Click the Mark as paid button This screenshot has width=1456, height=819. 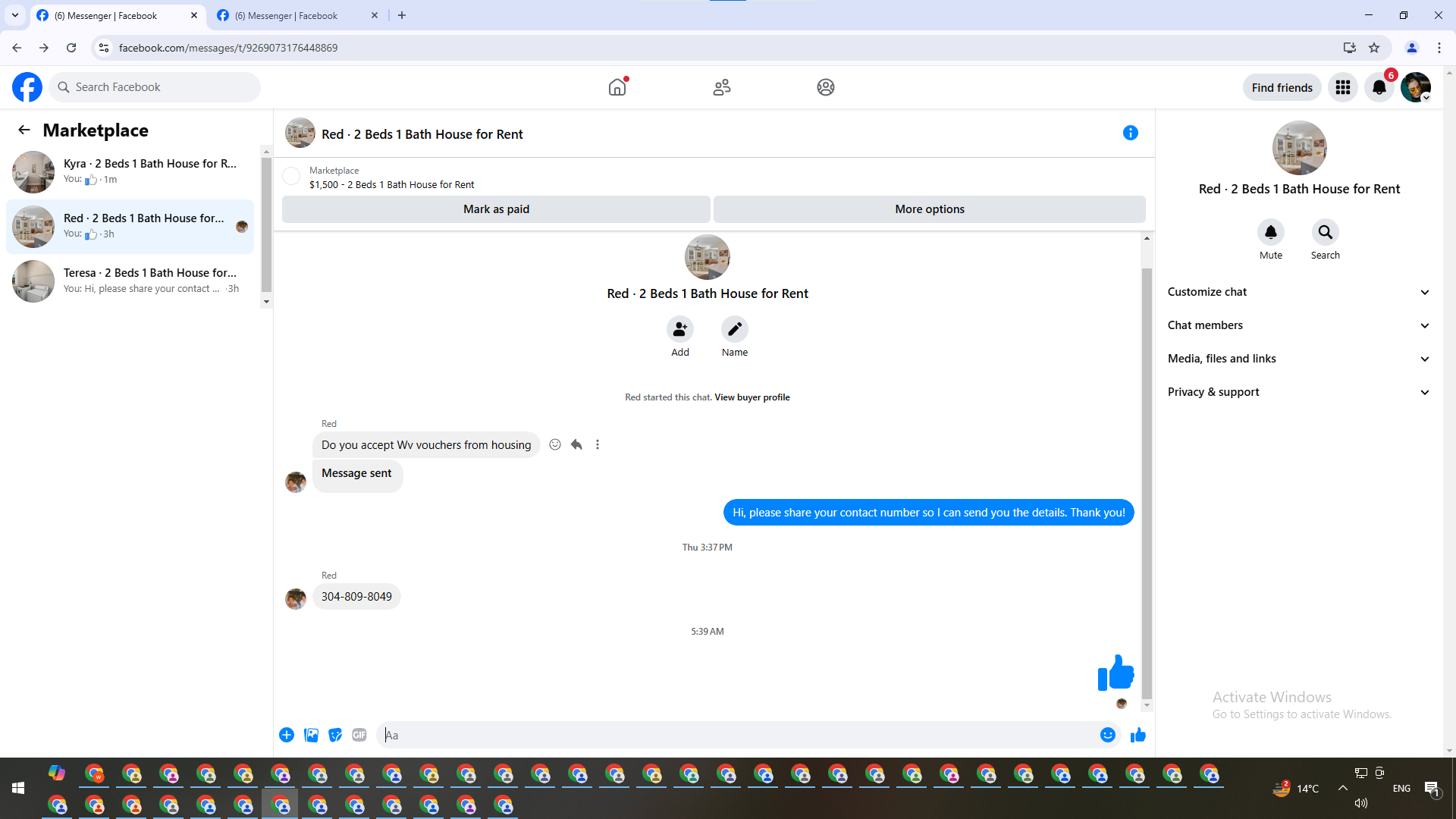point(496,209)
